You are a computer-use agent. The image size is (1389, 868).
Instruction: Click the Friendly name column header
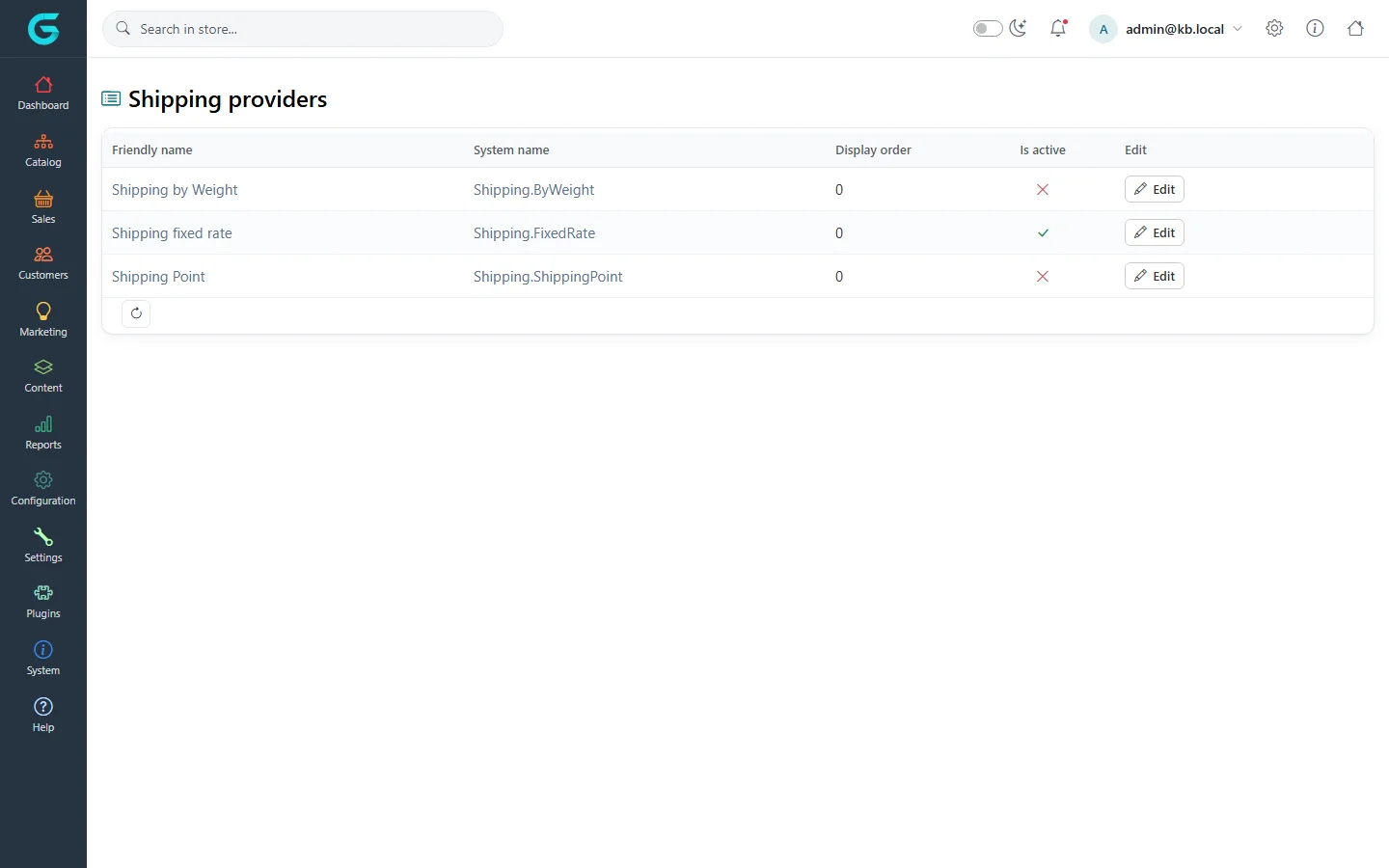click(151, 149)
